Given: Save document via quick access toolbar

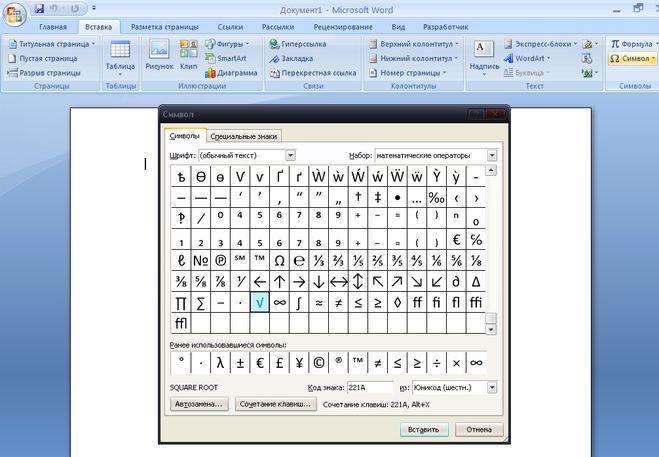Looking at the screenshot, I should (39, 9).
